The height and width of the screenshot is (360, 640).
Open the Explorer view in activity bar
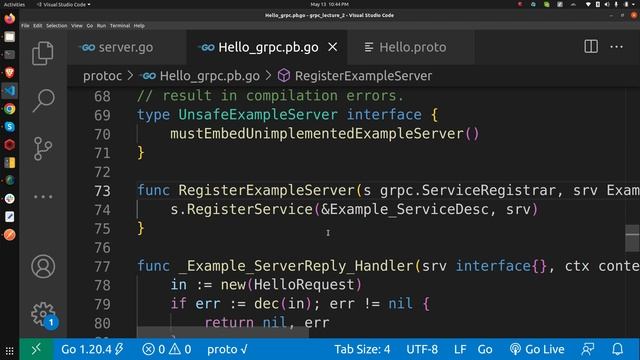coord(42,53)
